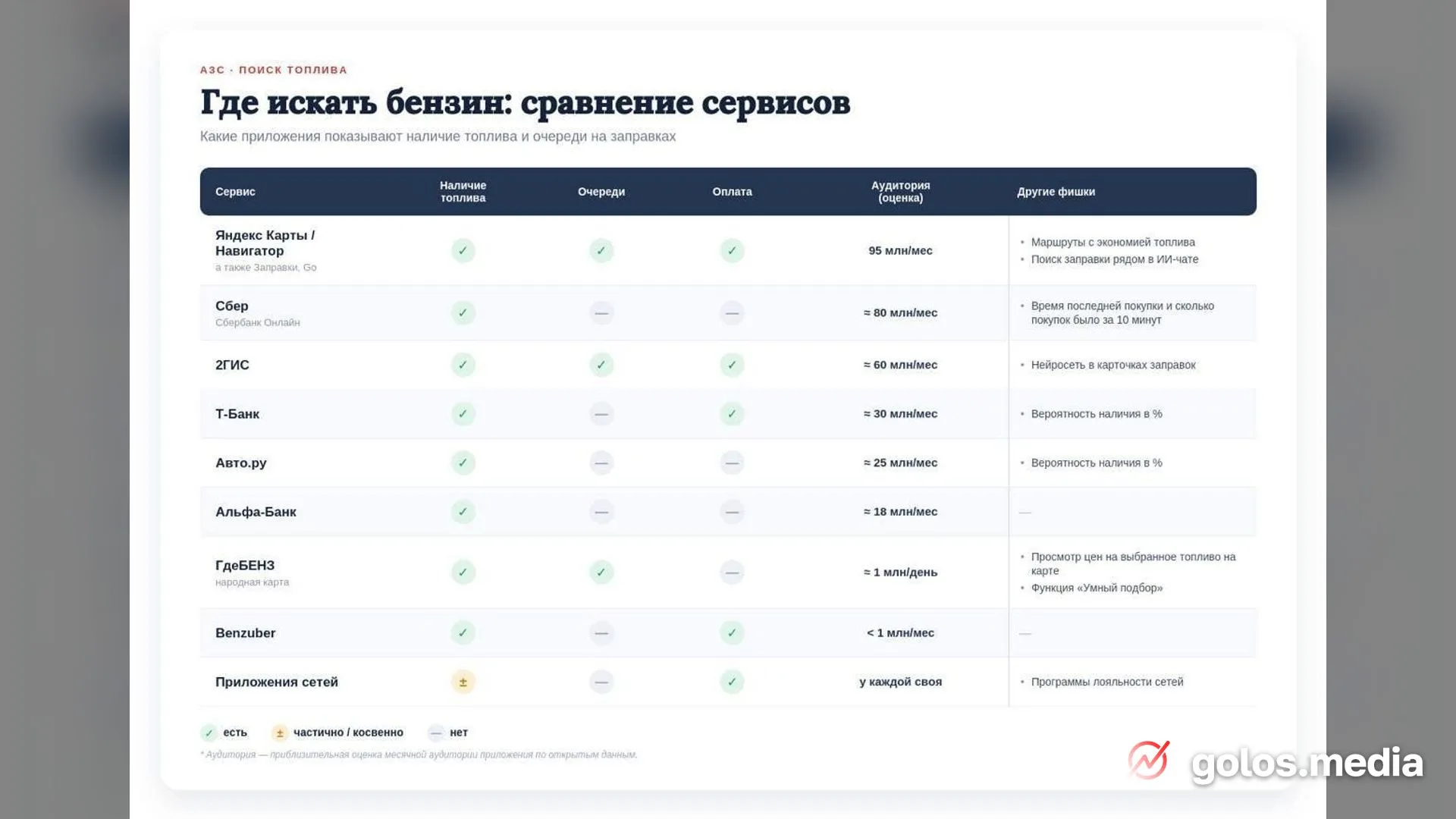The width and height of the screenshot is (1456, 819).
Task: Click the ≈ 1 млн/день audience value
Action: pyautogui.click(x=900, y=572)
